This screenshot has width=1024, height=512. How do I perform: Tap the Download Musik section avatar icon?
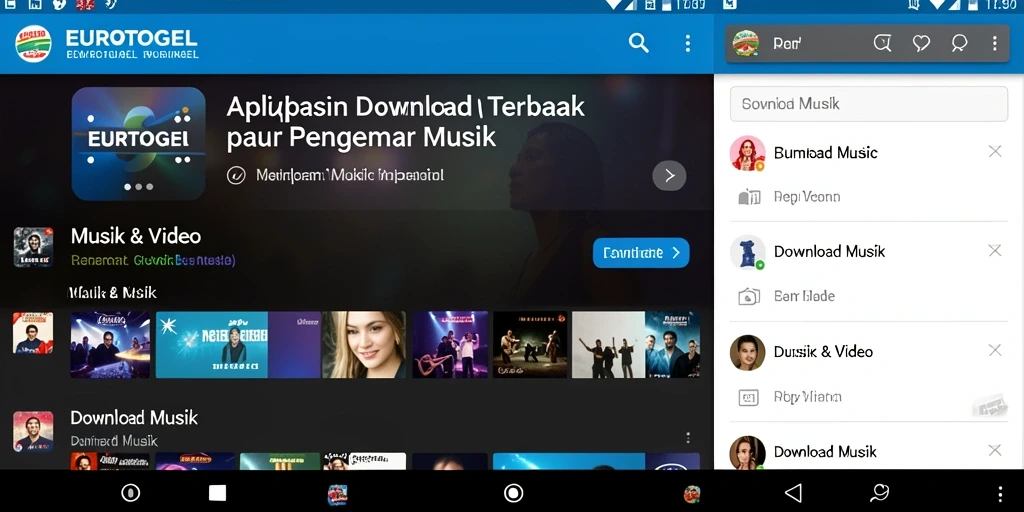[33, 432]
